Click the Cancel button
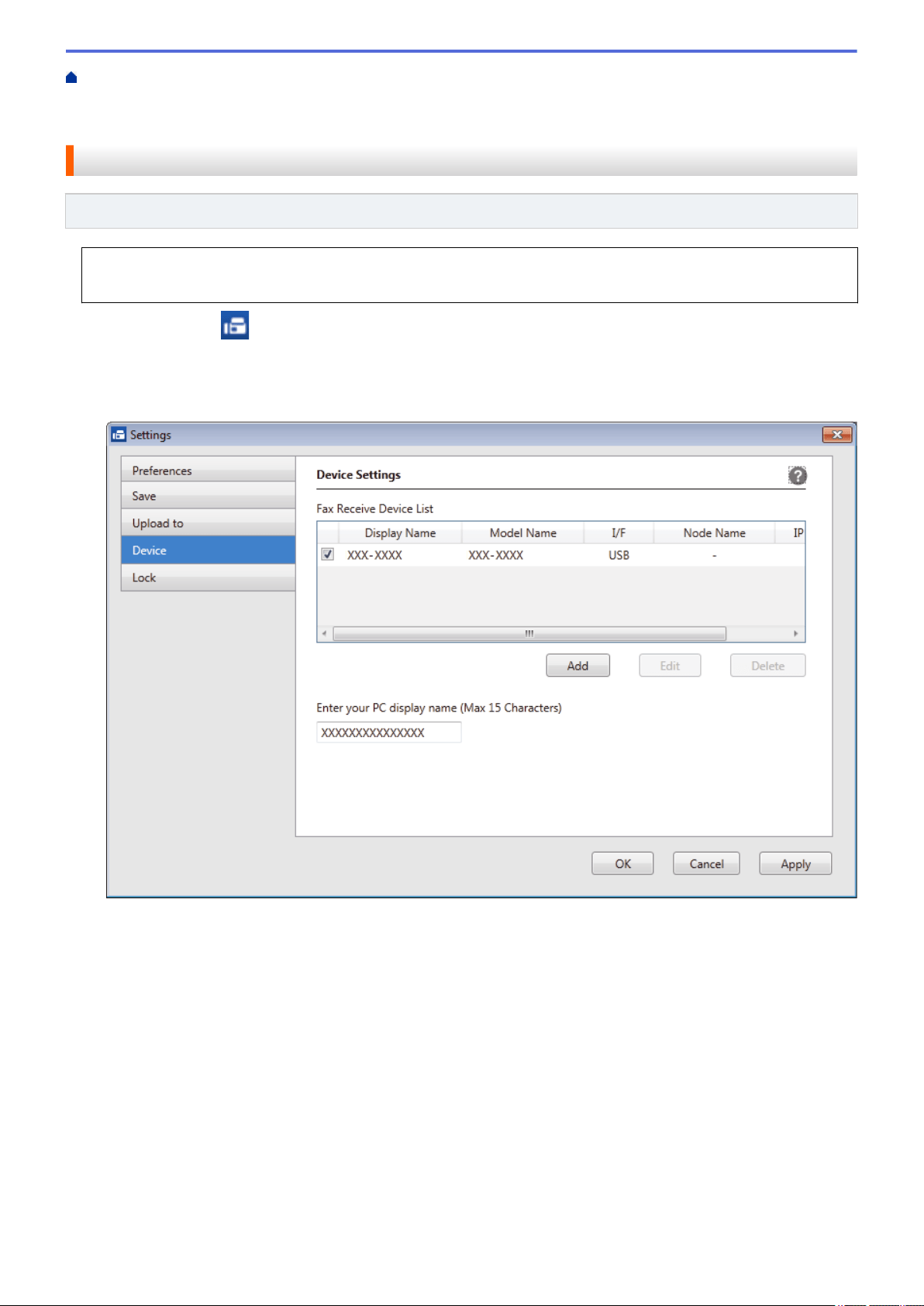This screenshot has height=1306, width=924. pos(706,863)
